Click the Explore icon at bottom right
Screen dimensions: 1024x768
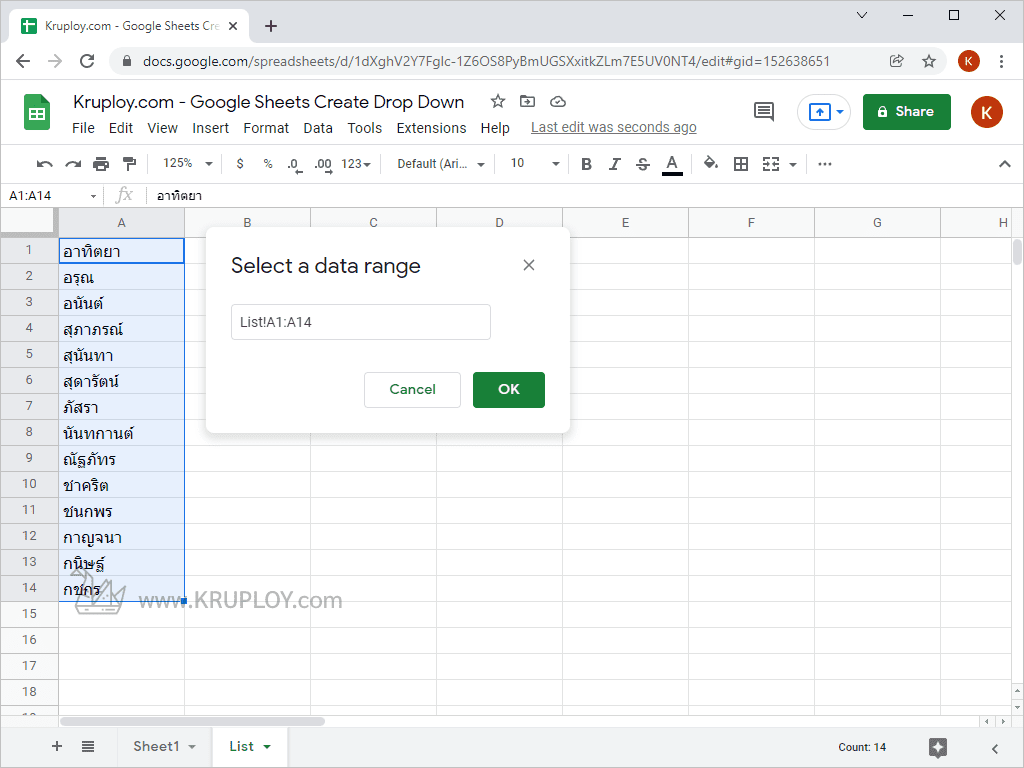tap(938, 748)
